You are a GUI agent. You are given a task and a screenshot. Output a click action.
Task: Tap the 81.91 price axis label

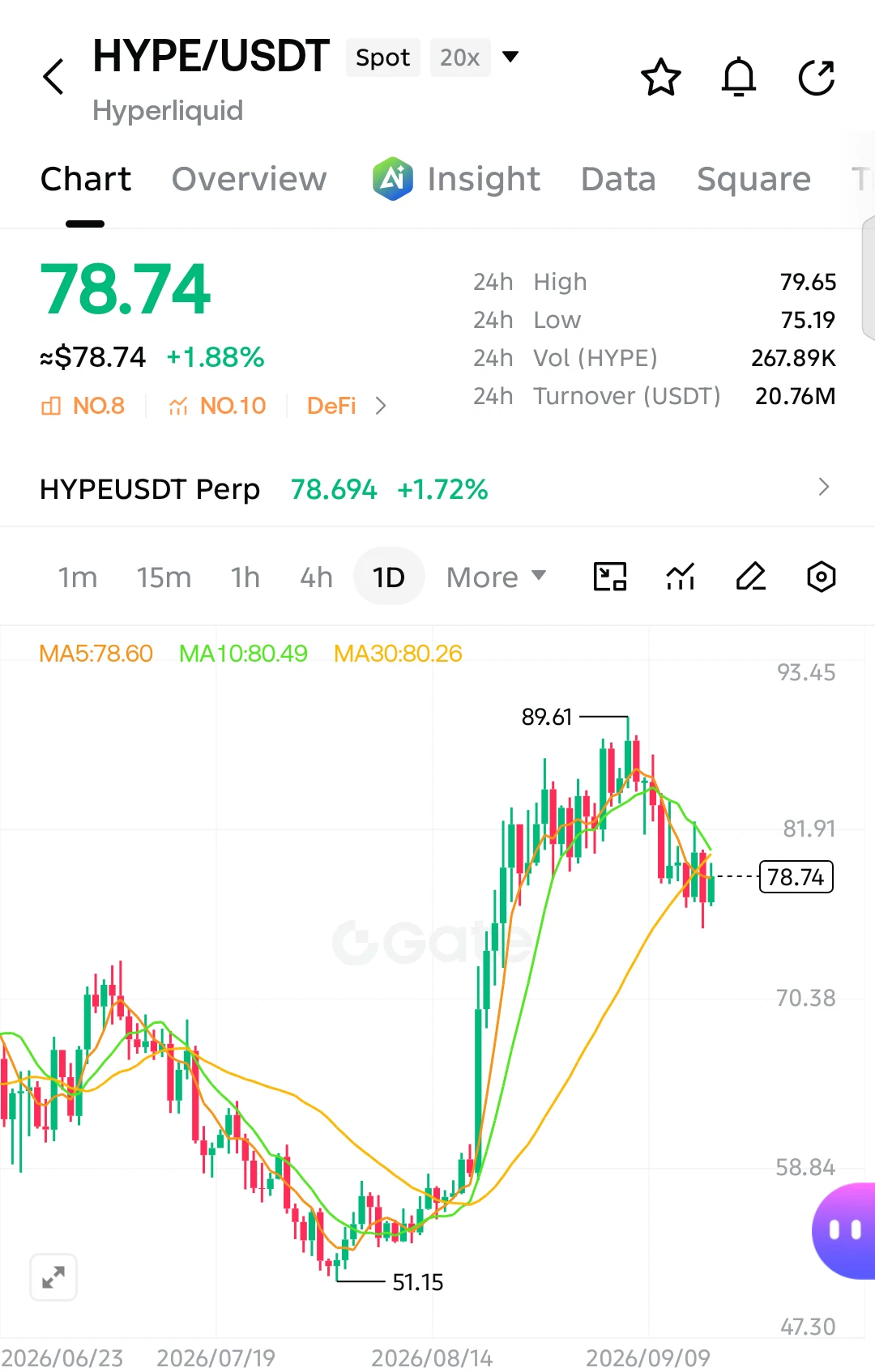coord(809,829)
